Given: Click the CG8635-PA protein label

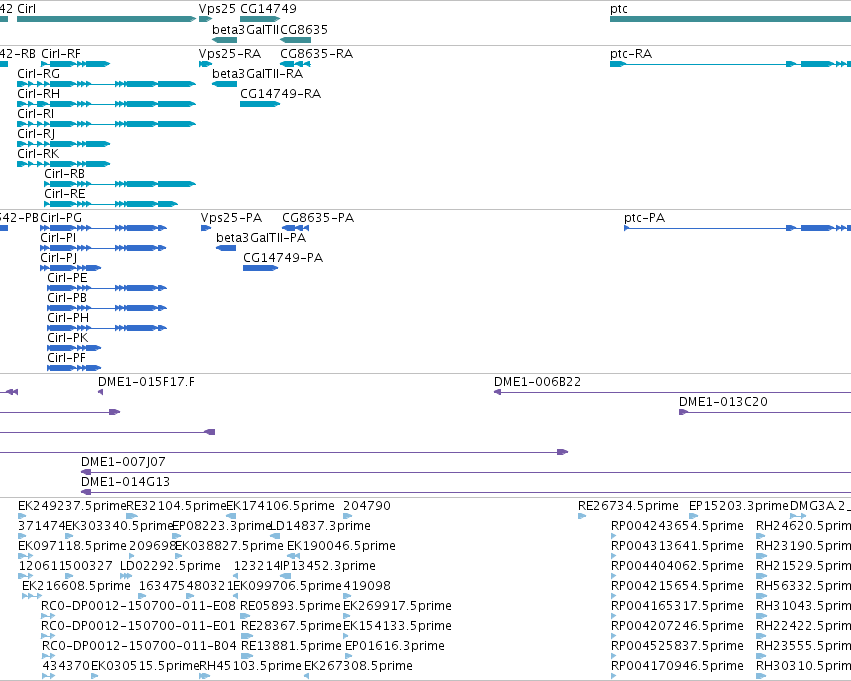Looking at the screenshot, I should coord(318,218).
